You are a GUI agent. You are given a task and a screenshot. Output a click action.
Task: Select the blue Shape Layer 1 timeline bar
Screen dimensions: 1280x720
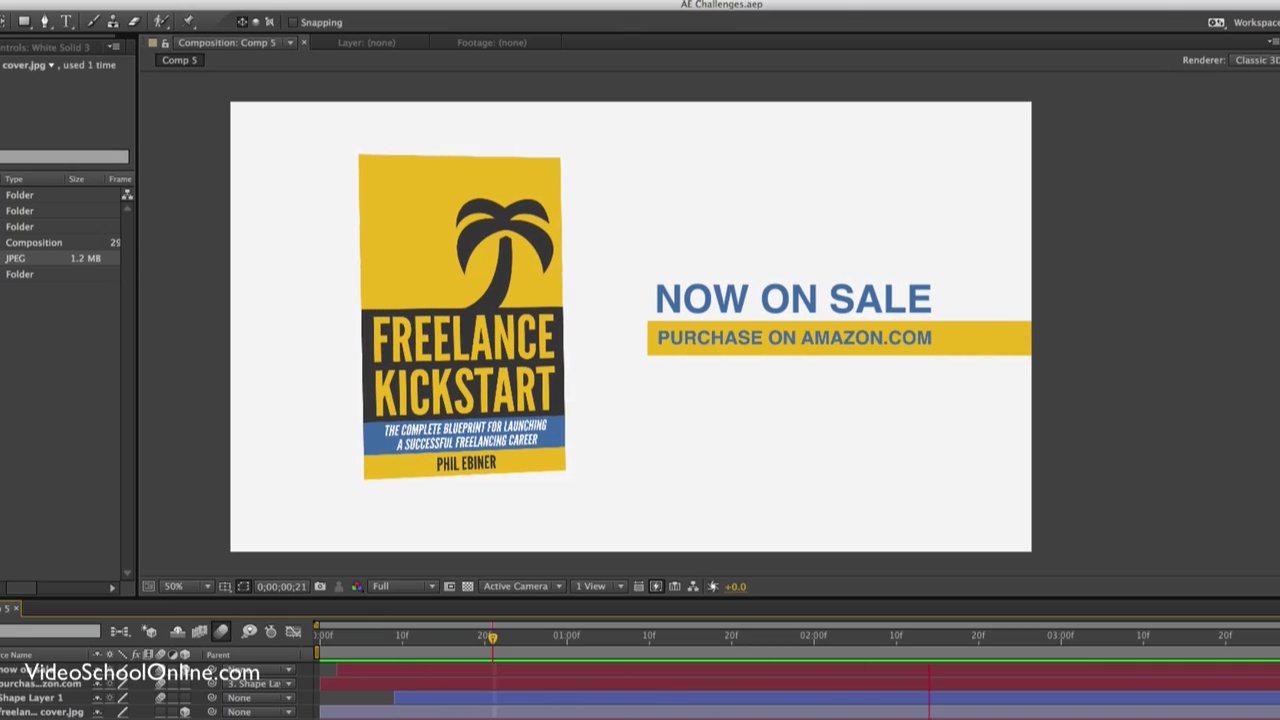point(837,698)
